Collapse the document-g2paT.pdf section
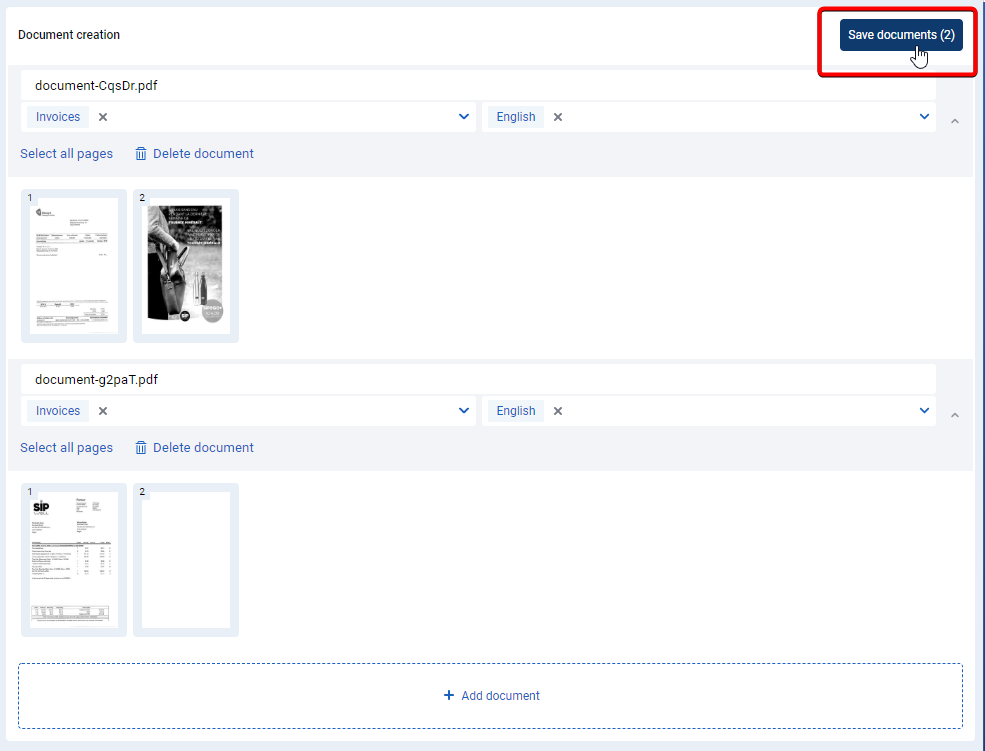The height and width of the screenshot is (751, 985). click(955, 415)
